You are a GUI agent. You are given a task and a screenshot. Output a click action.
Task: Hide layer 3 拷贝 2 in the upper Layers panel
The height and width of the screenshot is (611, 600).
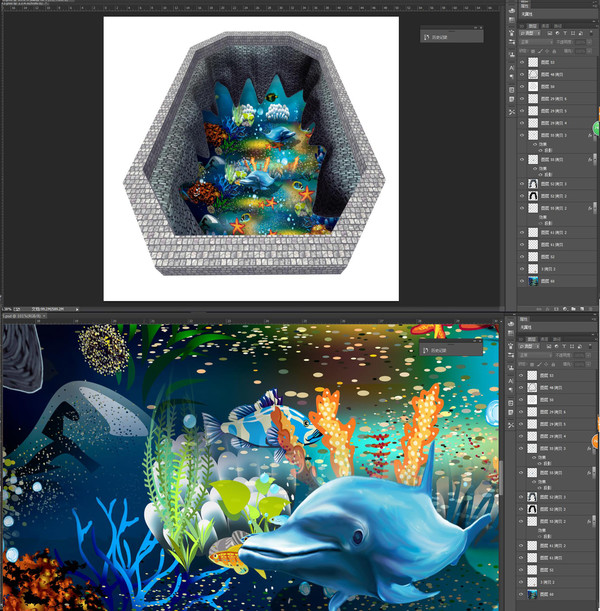coord(522,269)
